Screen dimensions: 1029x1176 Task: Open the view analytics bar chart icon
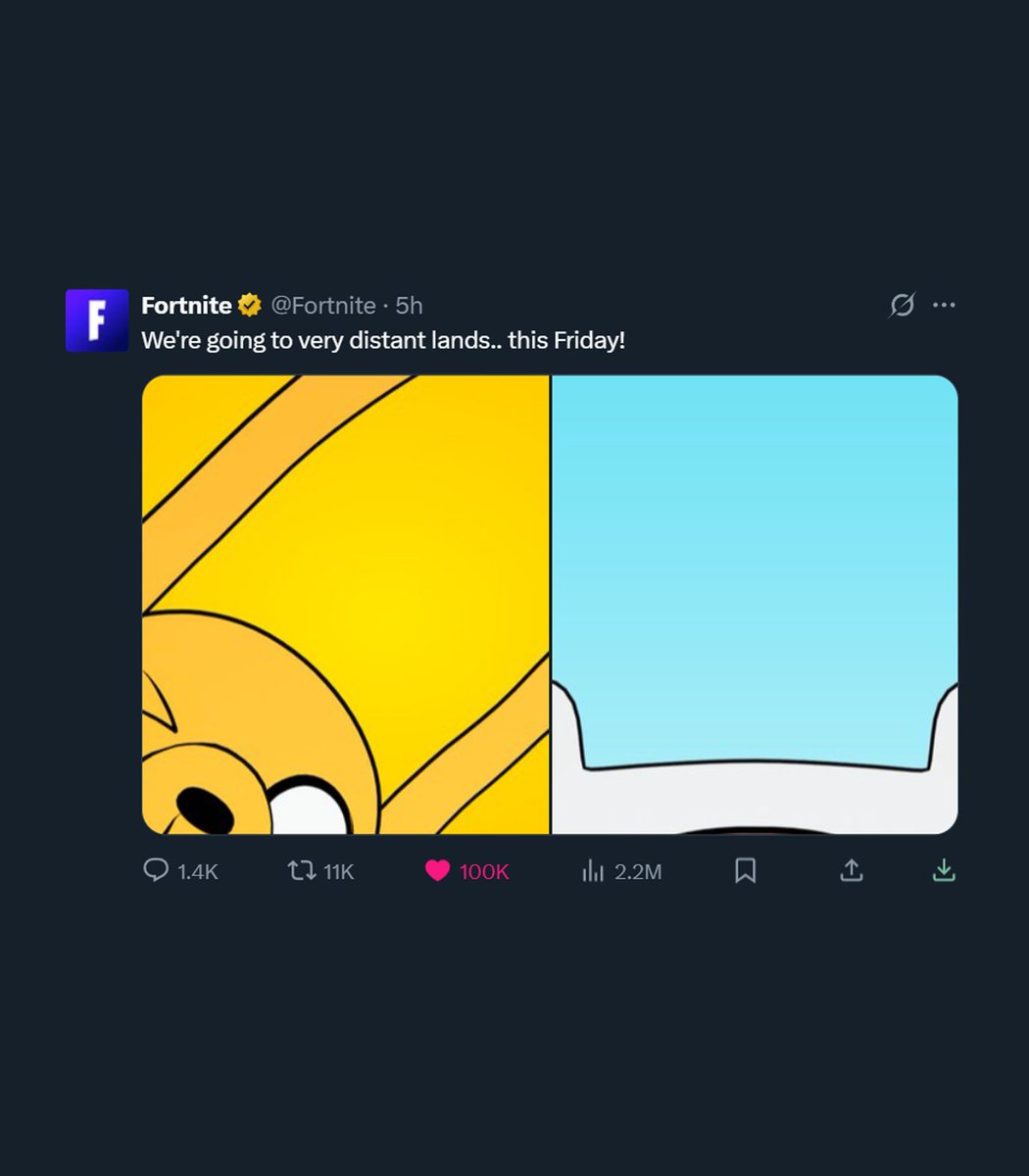point(593,870)
